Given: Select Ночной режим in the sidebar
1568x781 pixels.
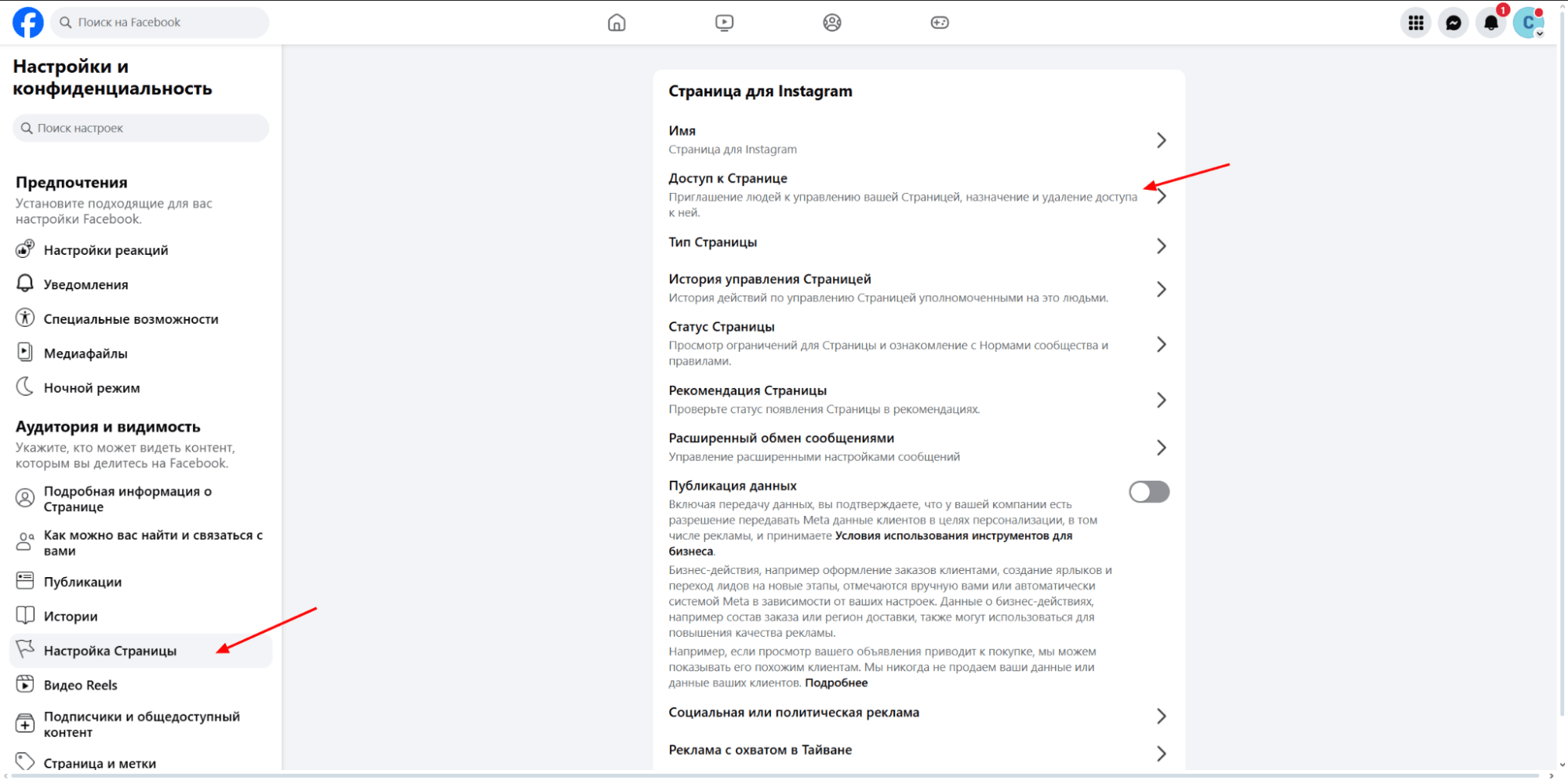Looking at the screenshot, I should tap(92, 387).
